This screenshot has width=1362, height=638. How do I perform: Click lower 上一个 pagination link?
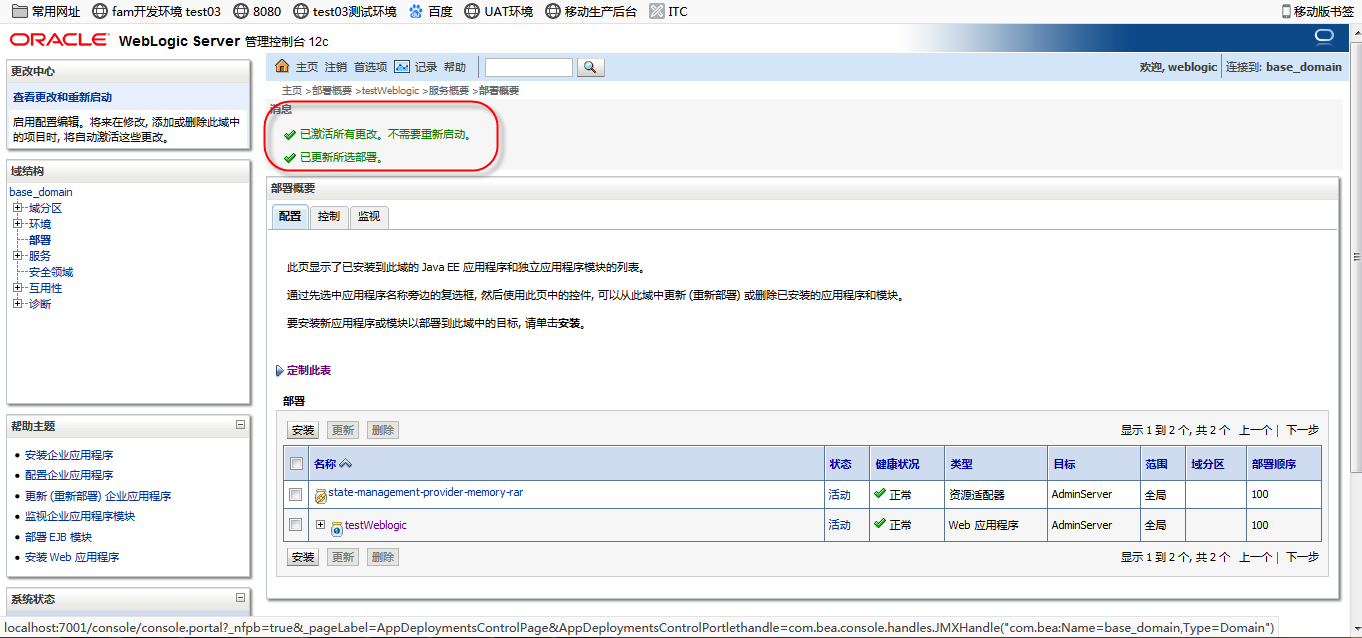1255,557
